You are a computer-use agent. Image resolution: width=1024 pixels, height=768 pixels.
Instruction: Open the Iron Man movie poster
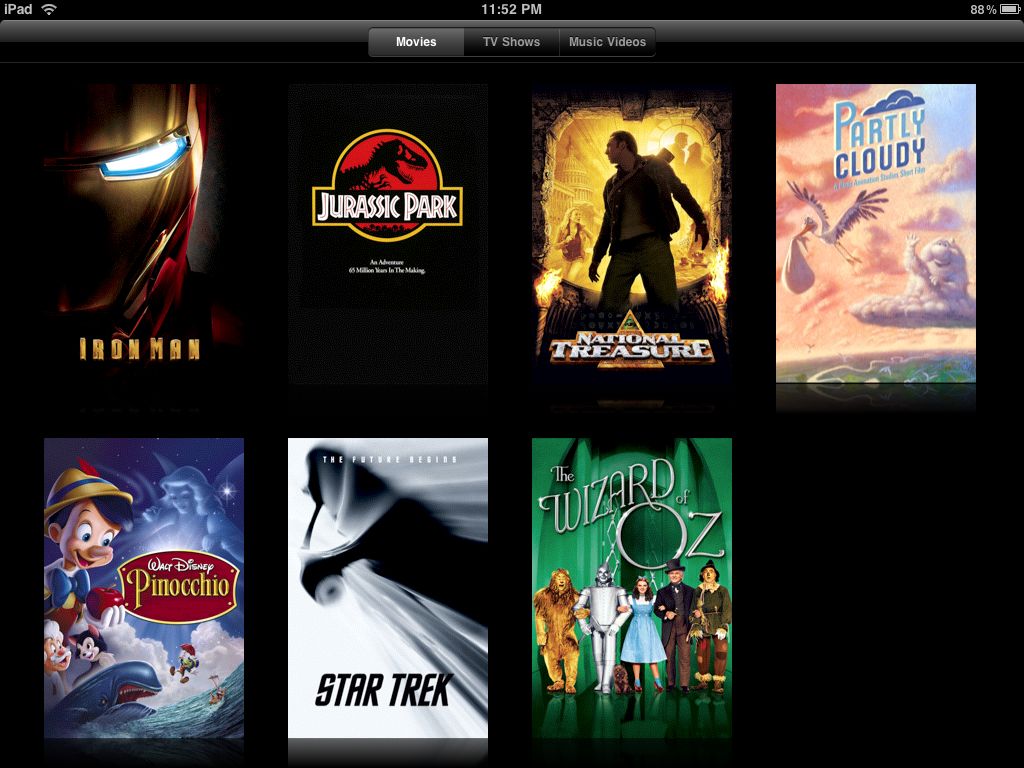[144, 234]
